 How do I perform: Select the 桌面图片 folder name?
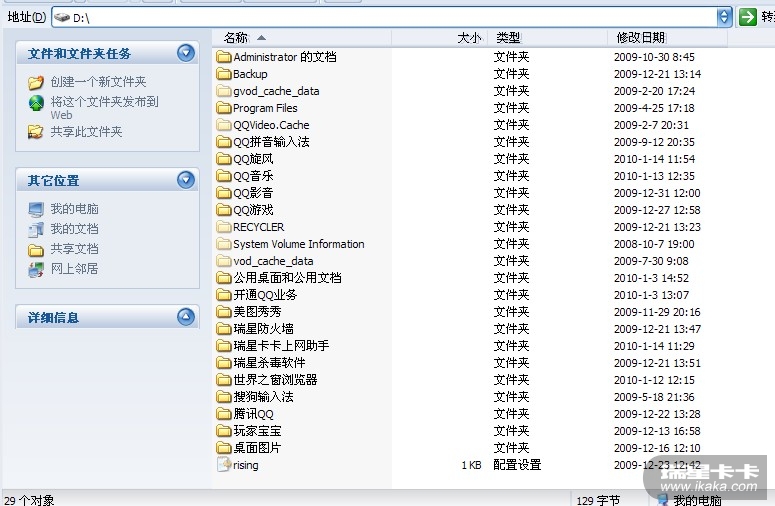click(x=257, y=448)
